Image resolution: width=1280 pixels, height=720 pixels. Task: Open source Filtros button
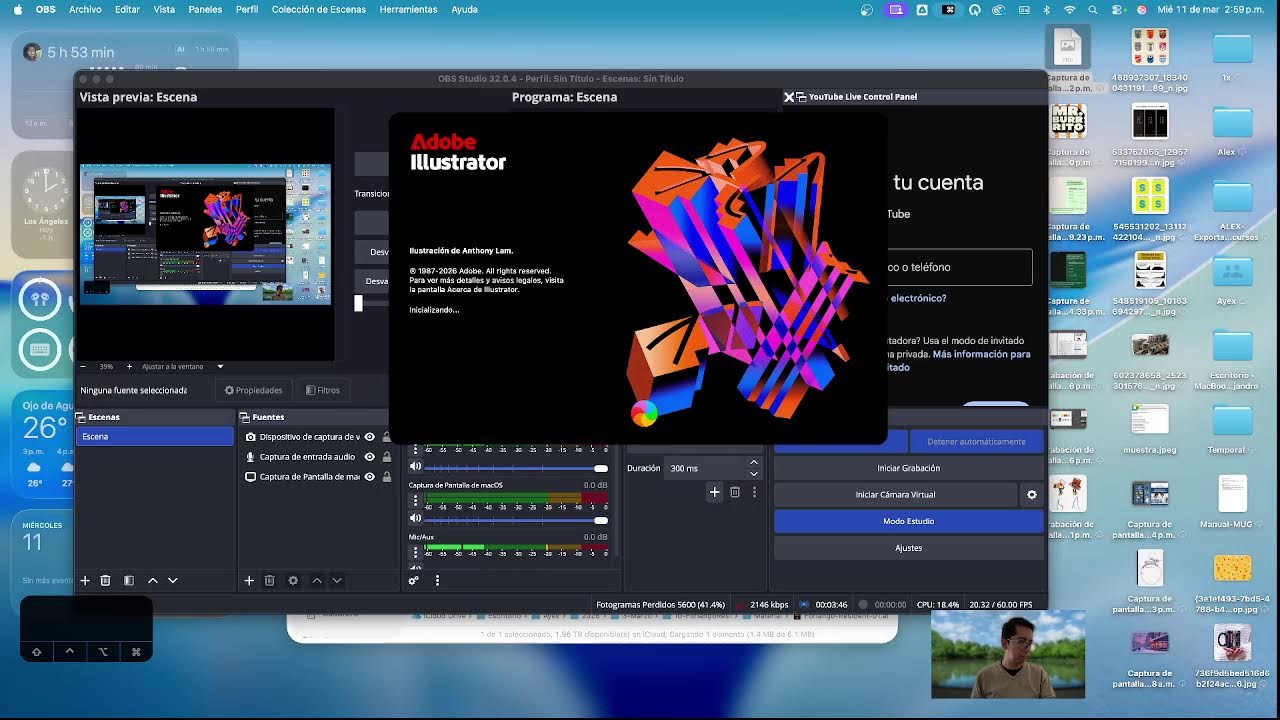point(323,390)
